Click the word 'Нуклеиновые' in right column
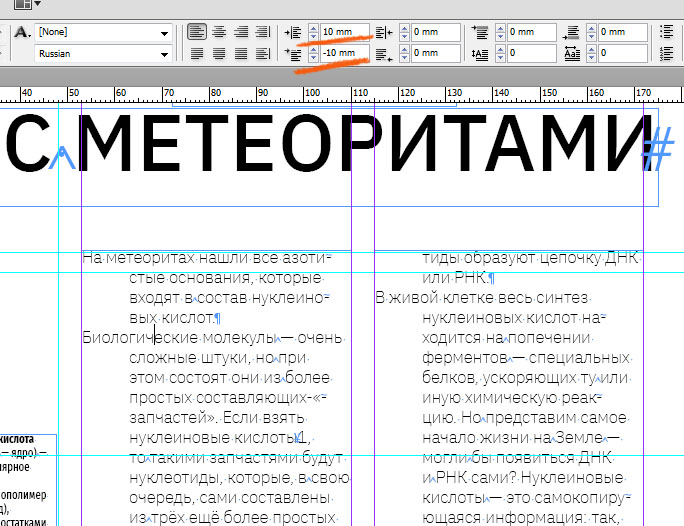This screenshot has width=684, height=526. (572, 478)
